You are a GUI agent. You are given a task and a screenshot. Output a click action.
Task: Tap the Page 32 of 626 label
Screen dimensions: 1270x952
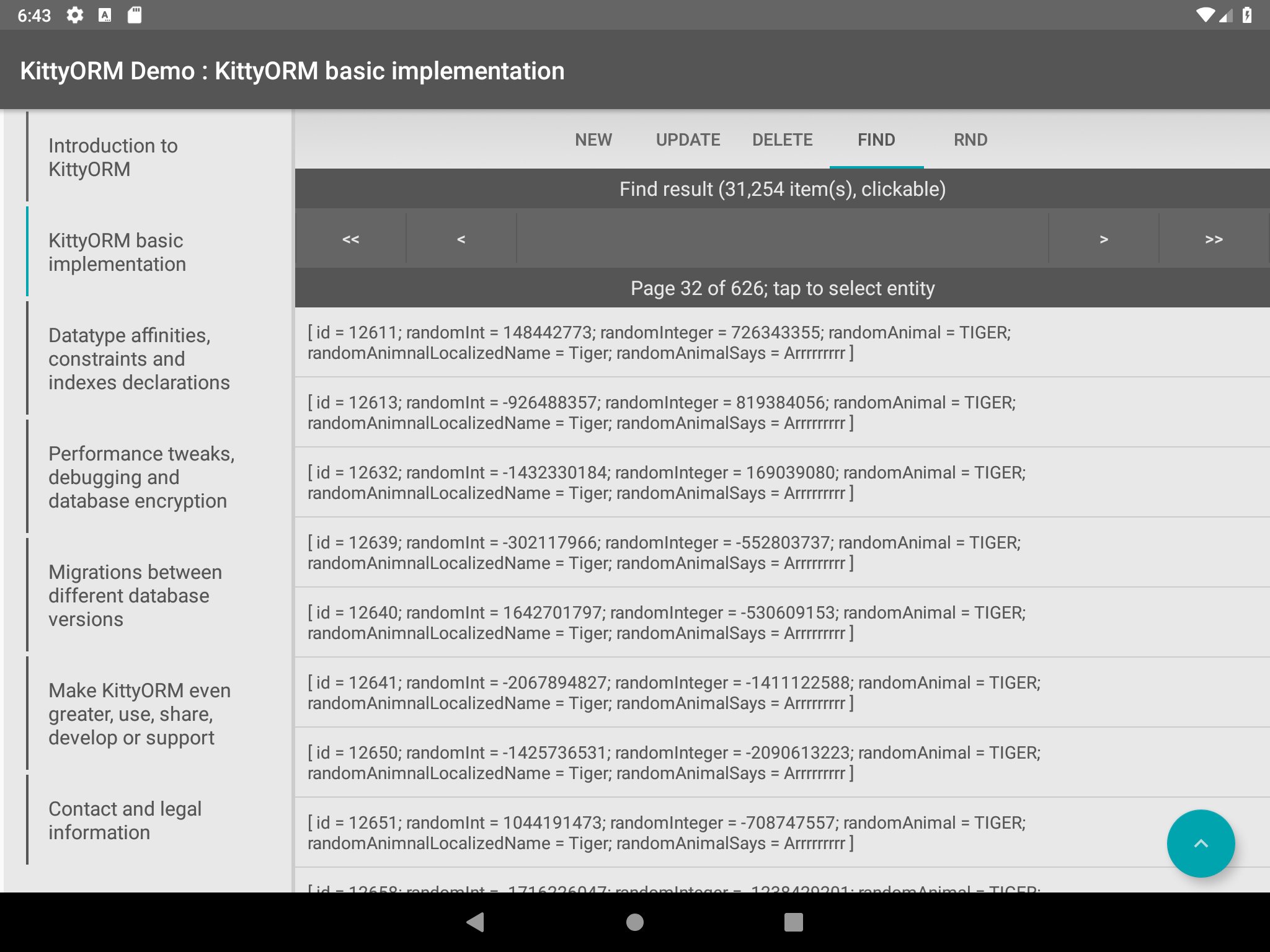click(783, 288)
